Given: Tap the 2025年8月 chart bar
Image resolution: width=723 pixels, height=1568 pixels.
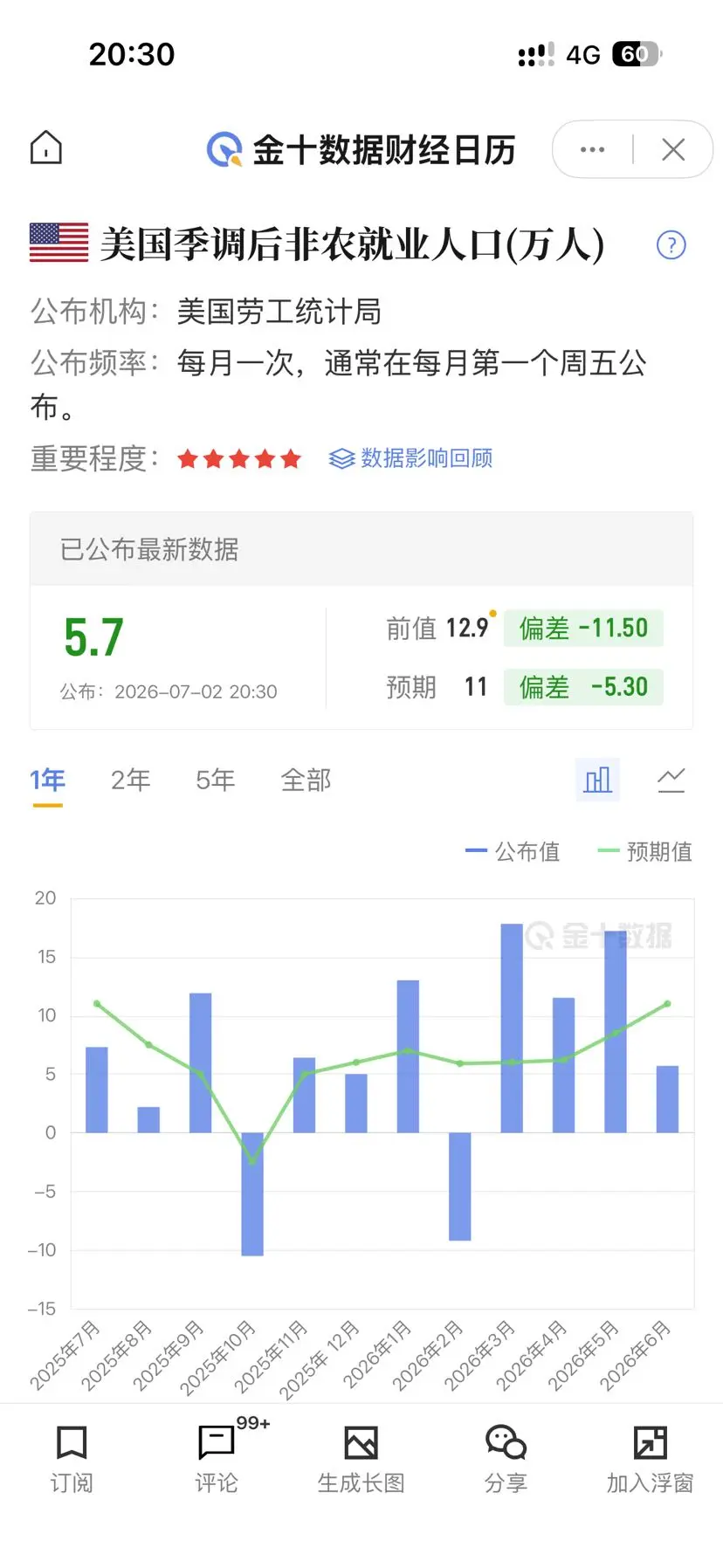Looking at the screenshot, I should click(148, 1120).
